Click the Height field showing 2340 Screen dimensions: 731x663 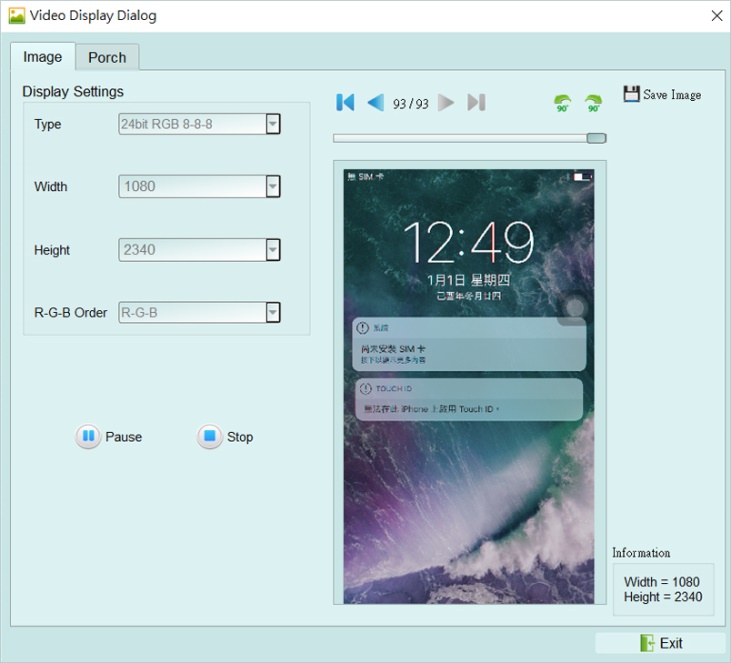pos(199,249)
